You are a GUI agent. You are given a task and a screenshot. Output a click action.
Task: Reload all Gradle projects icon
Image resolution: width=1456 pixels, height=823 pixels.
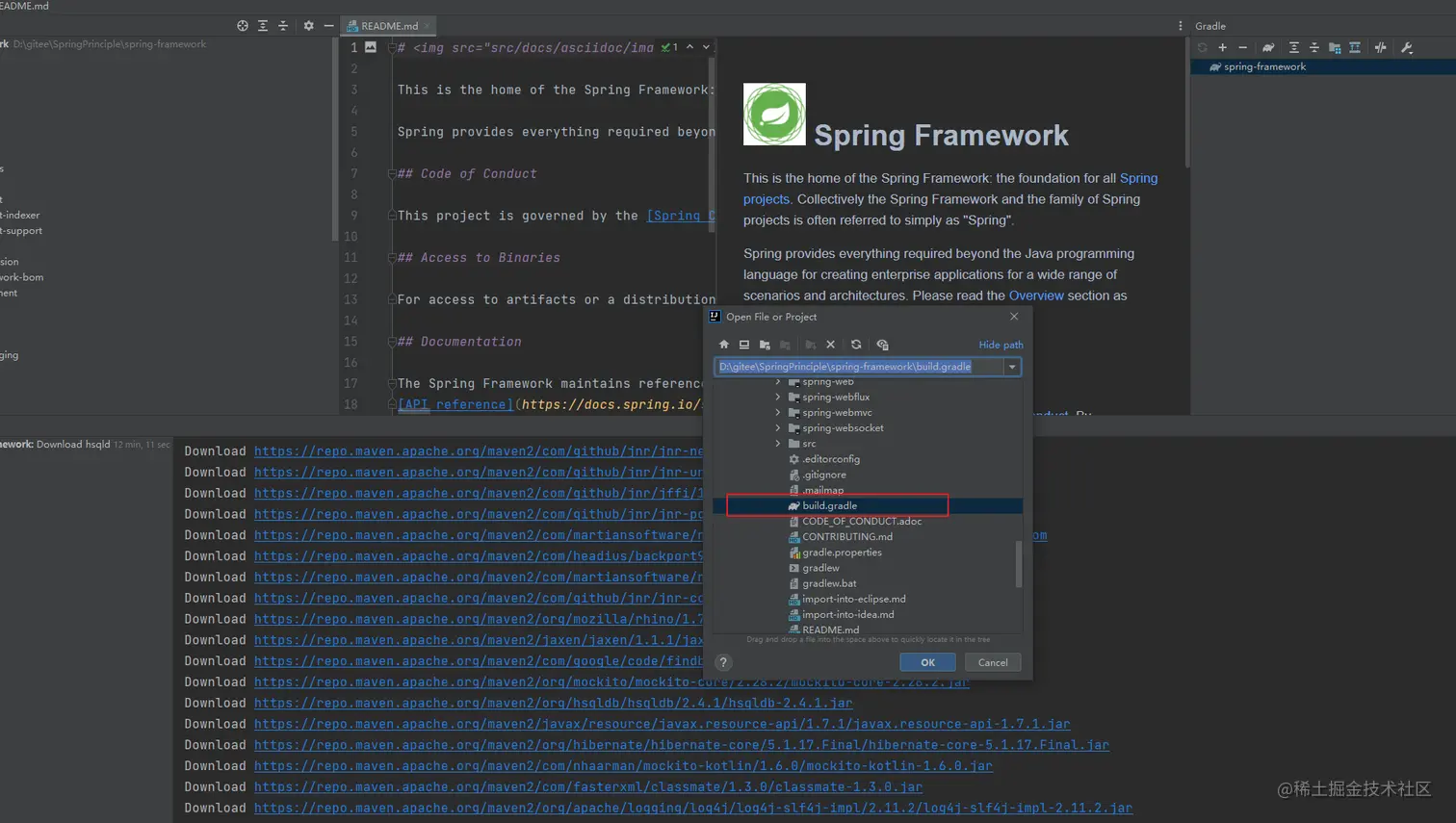[1203, 47]
